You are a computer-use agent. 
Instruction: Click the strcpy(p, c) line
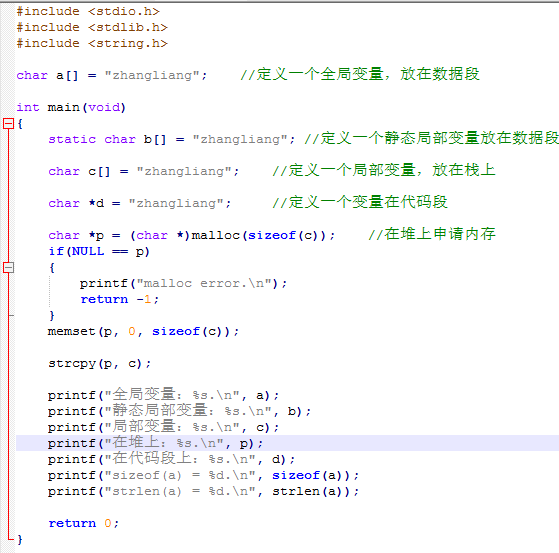[100, 364]
